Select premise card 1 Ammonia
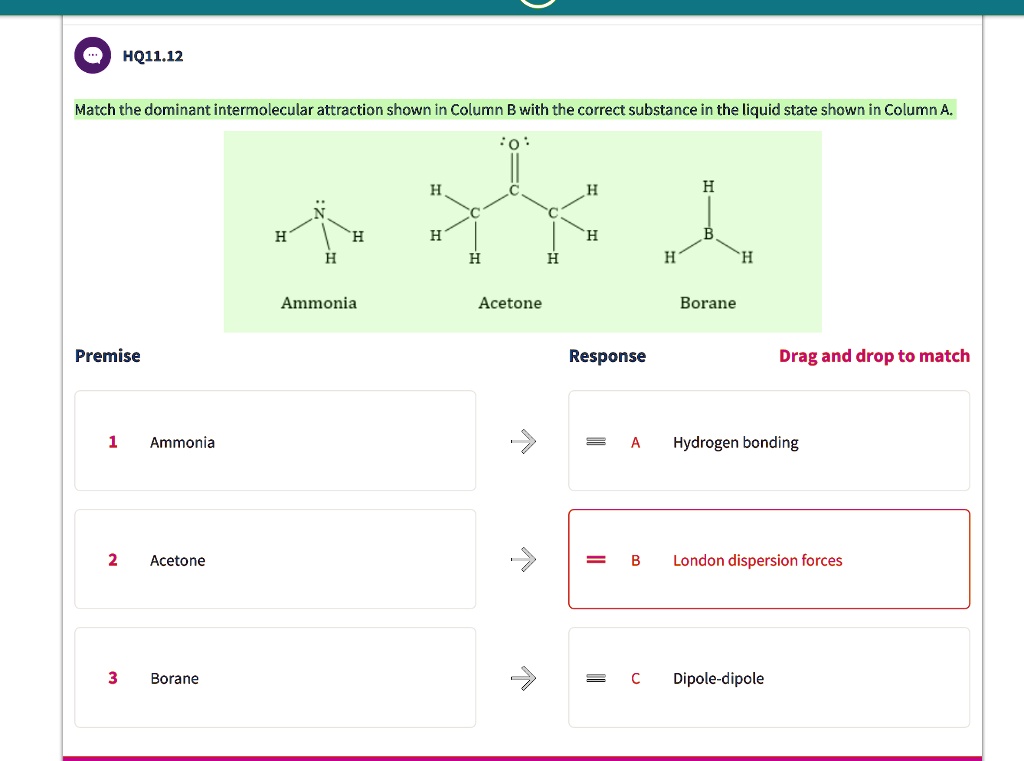The image size is (1024, 761). coord(275,441)
